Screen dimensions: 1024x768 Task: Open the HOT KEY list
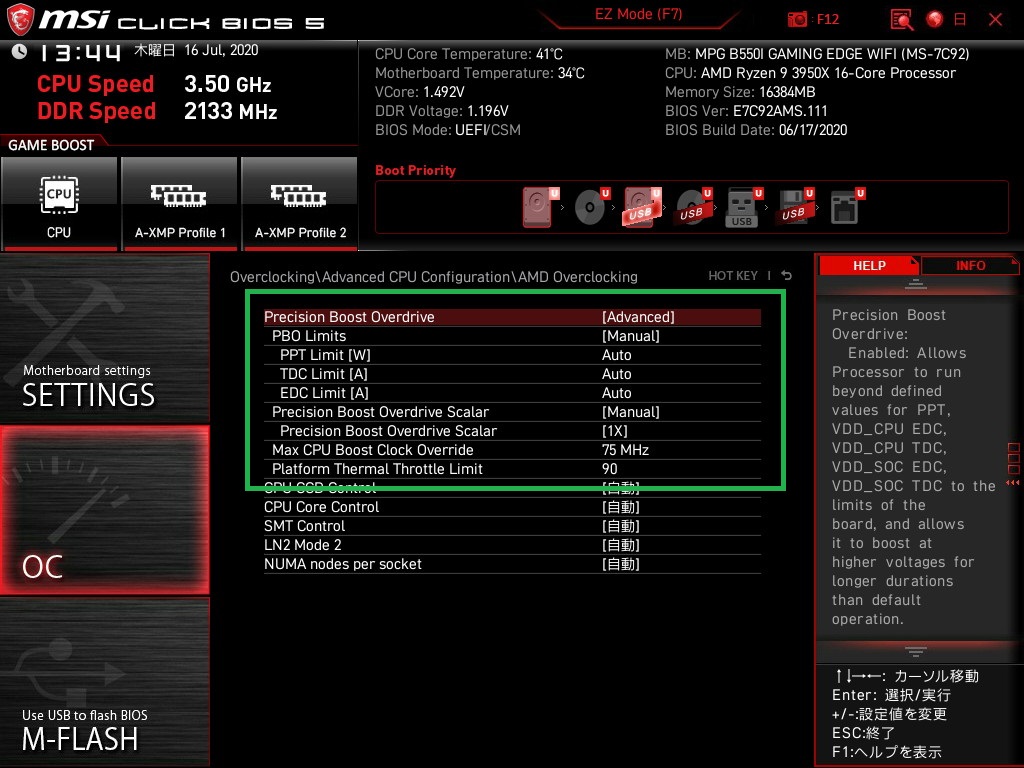pos(733,276)
